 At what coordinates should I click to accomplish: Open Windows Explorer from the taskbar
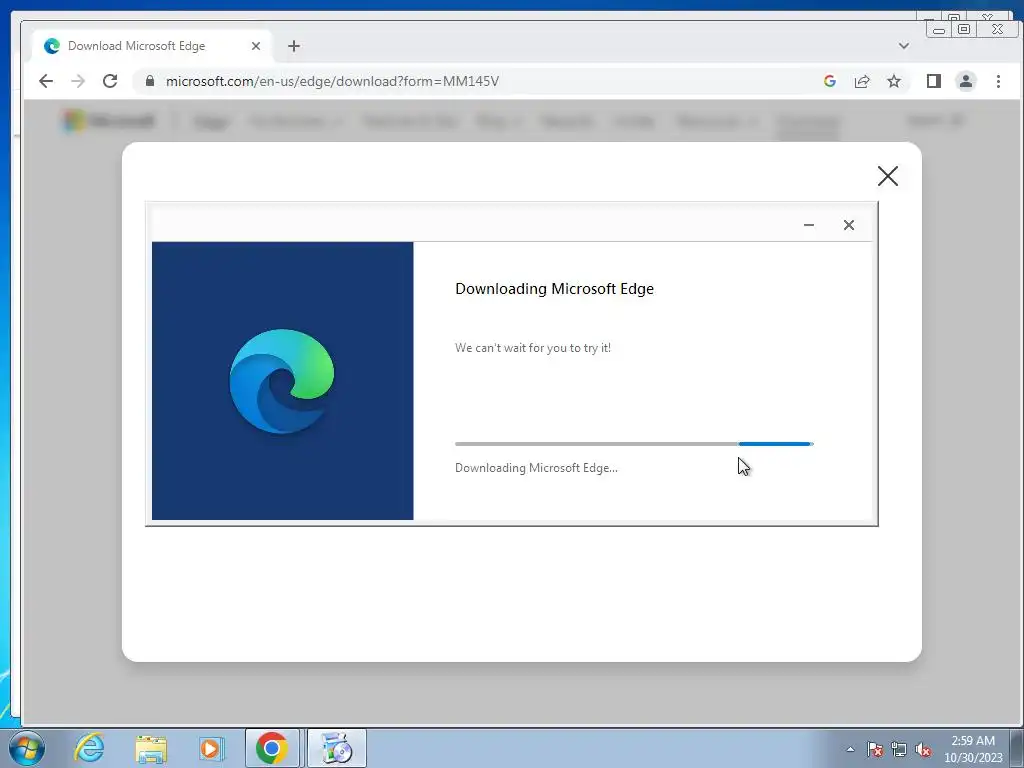tap(151, 748)
